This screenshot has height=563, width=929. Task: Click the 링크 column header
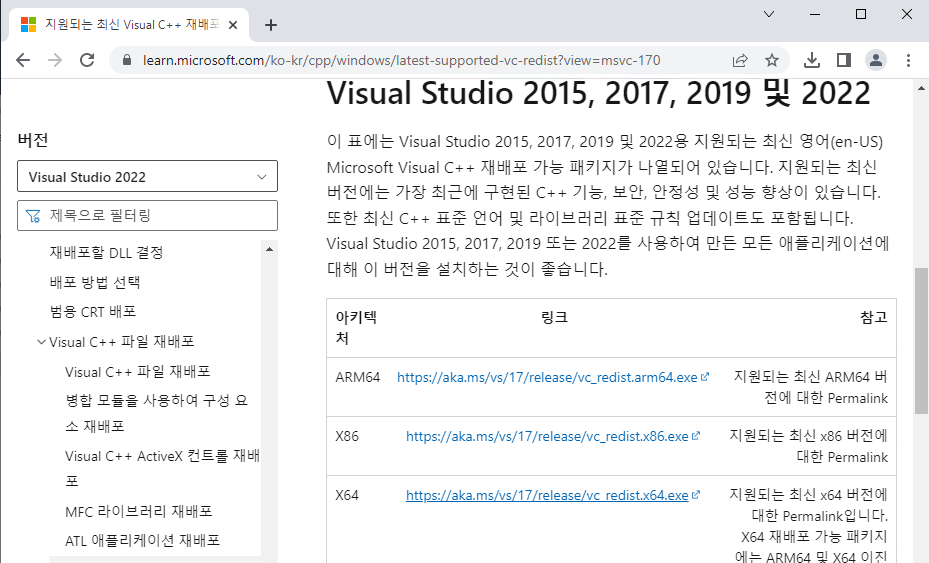point(555,318)
